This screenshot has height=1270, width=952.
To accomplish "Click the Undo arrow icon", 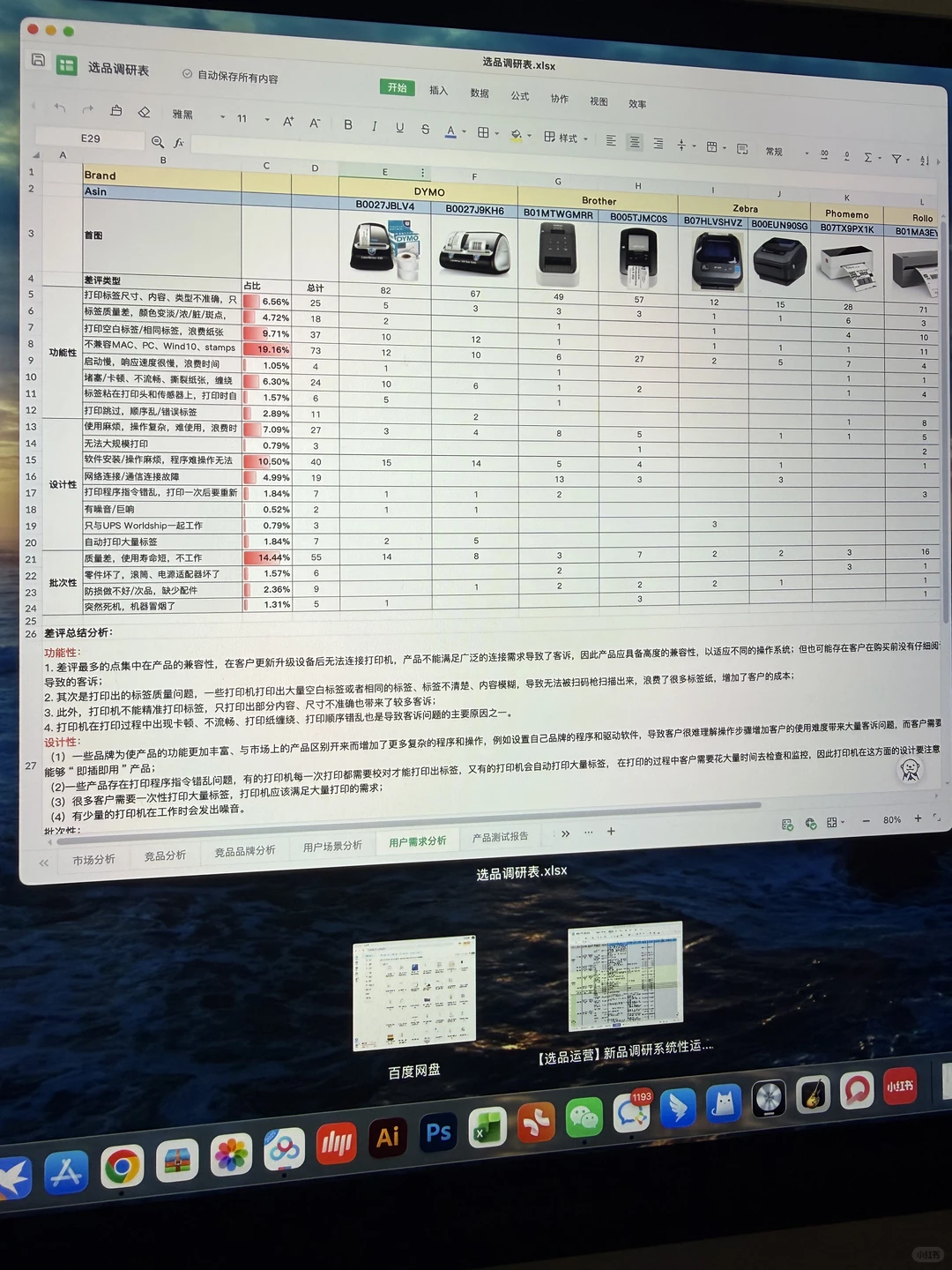I will pyautogui.click(x=58, y=108).
